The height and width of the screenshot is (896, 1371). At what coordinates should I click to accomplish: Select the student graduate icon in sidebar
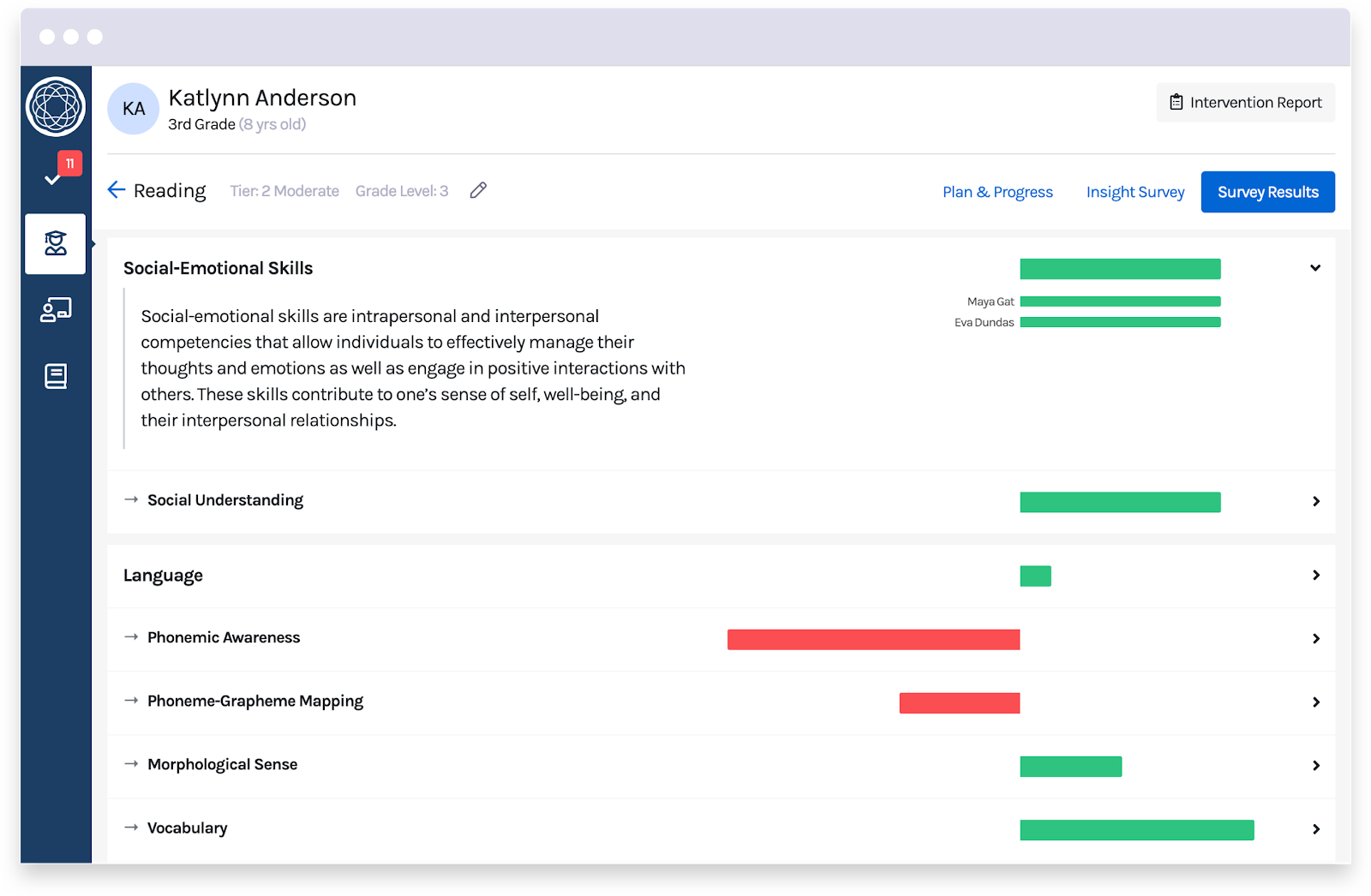[x=56, y=244]
